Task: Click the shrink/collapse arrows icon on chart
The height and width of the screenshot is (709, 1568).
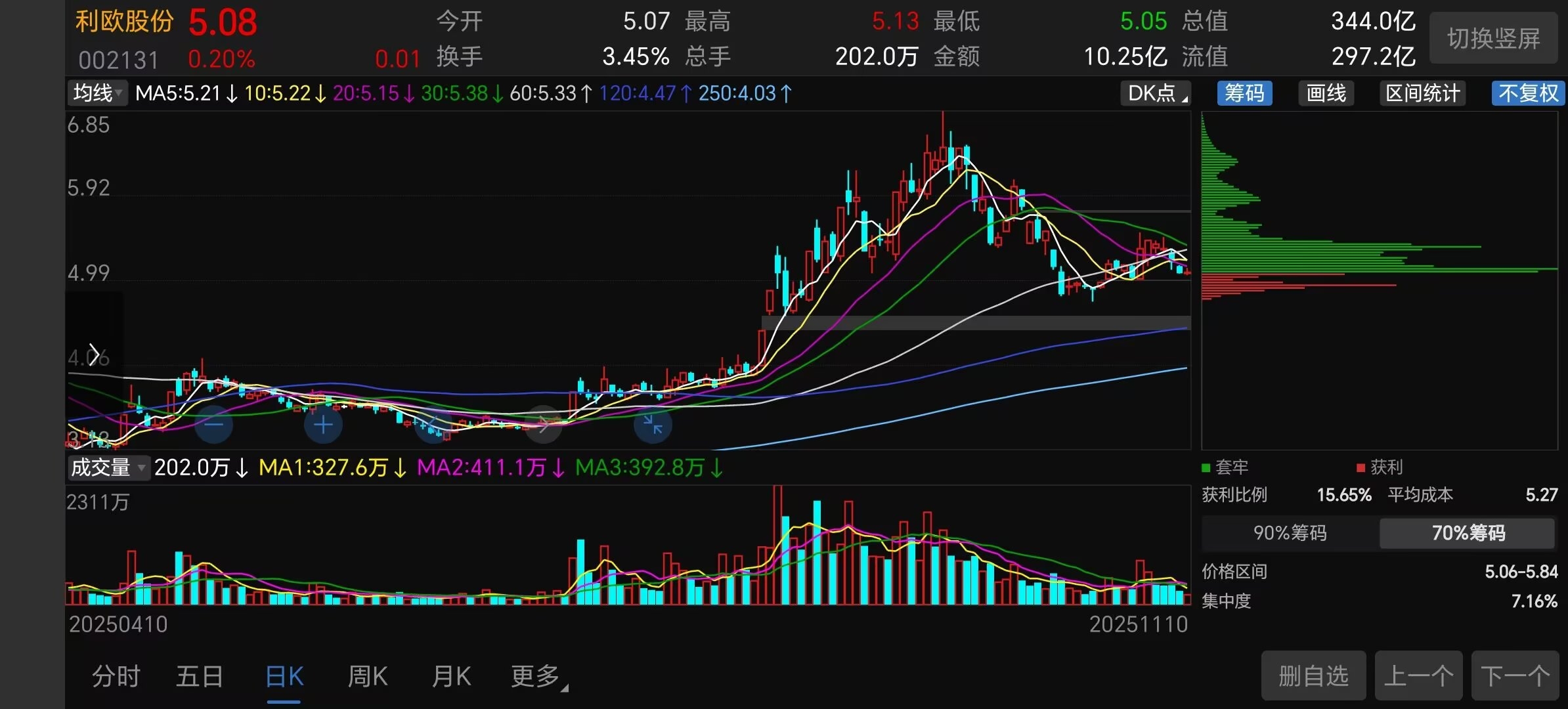Action: point(653,425)
